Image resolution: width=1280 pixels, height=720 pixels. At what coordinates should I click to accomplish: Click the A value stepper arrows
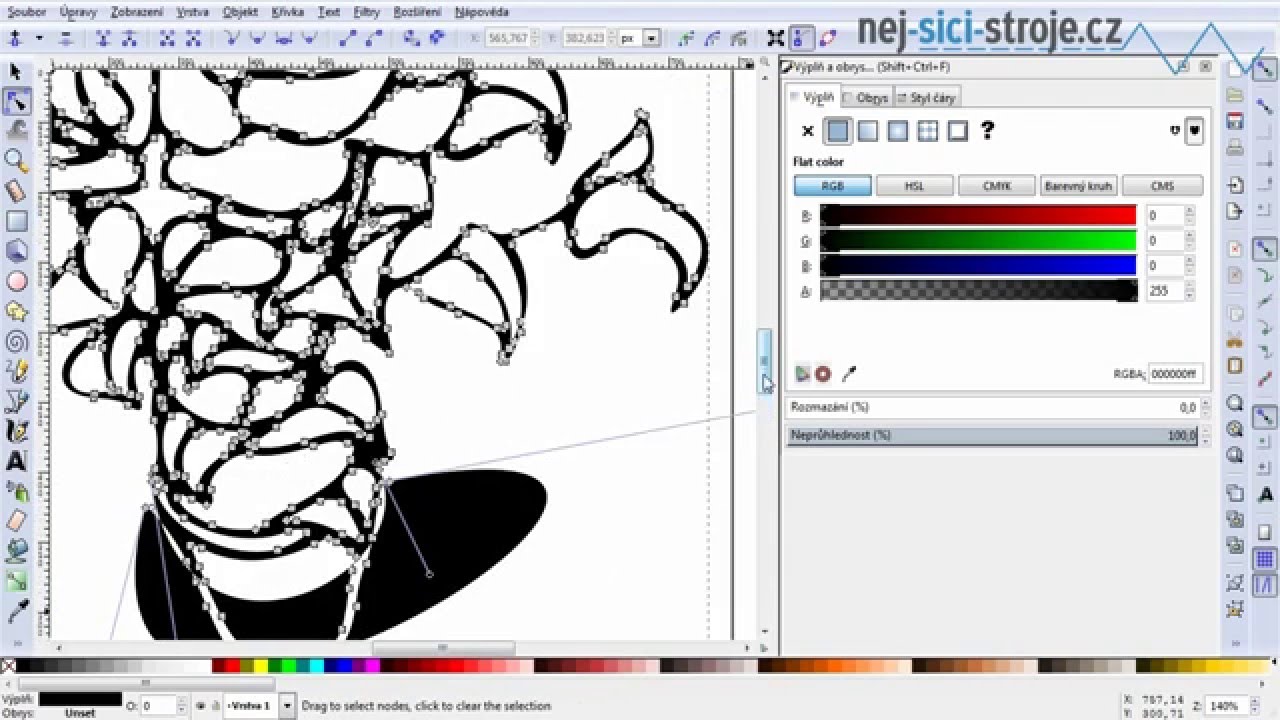(1190, 290)
